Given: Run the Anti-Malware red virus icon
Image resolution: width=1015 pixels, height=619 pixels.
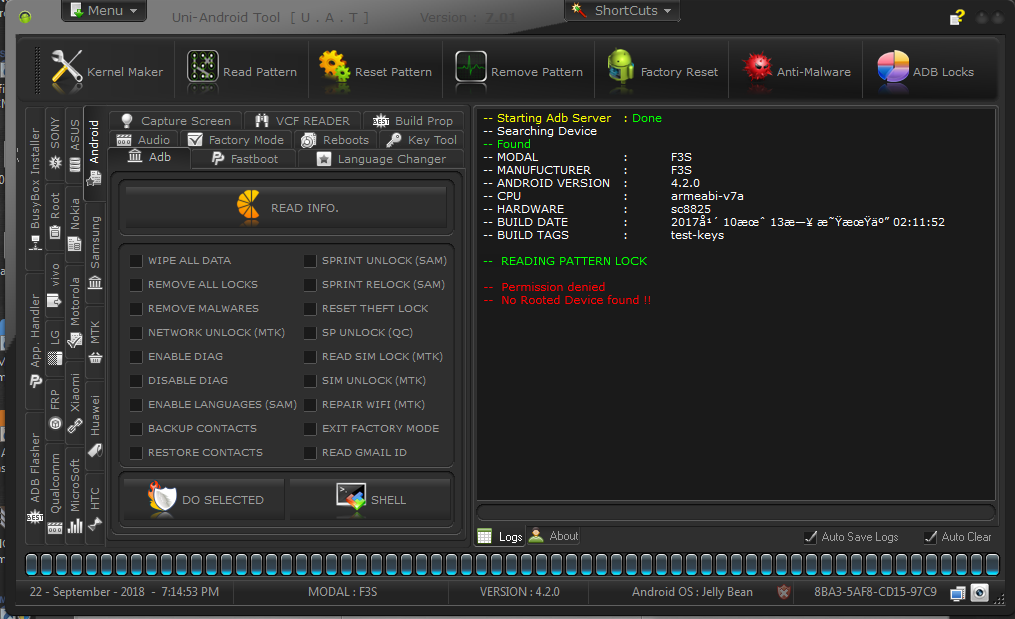Looking at the screenshot, I should click(x=757, y=68).
